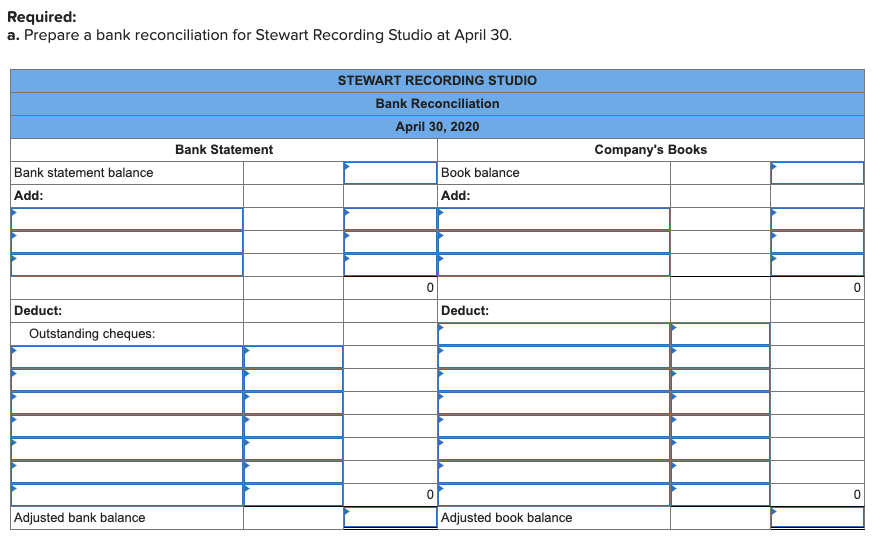Open second description dropdown under bank Add
The width and height of the screenshot is (885, 551).
coord(127,242)
